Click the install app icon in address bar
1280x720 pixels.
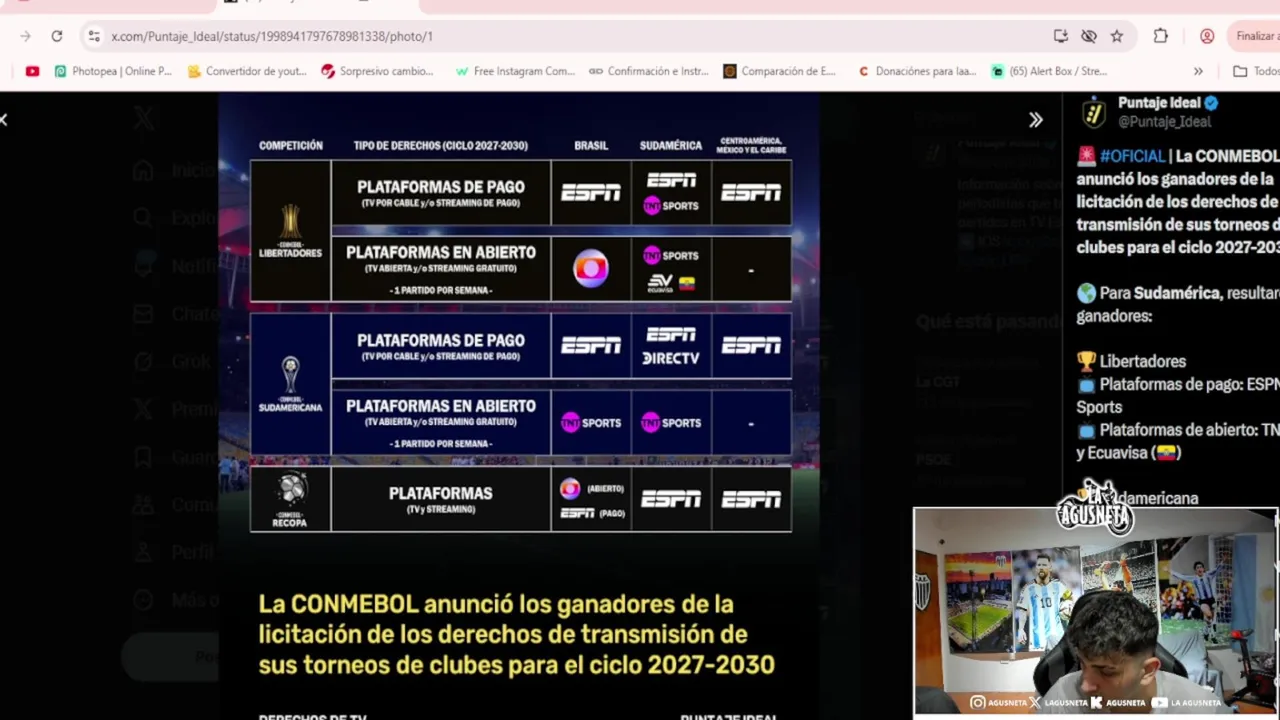pos(1061,36)
